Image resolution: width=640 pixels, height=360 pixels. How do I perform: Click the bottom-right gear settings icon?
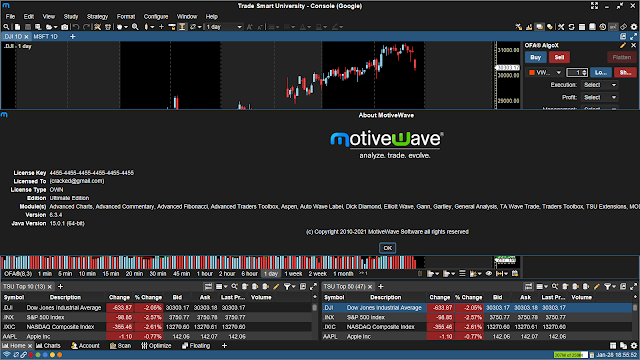pyautogui.click(x=634, y=346)
